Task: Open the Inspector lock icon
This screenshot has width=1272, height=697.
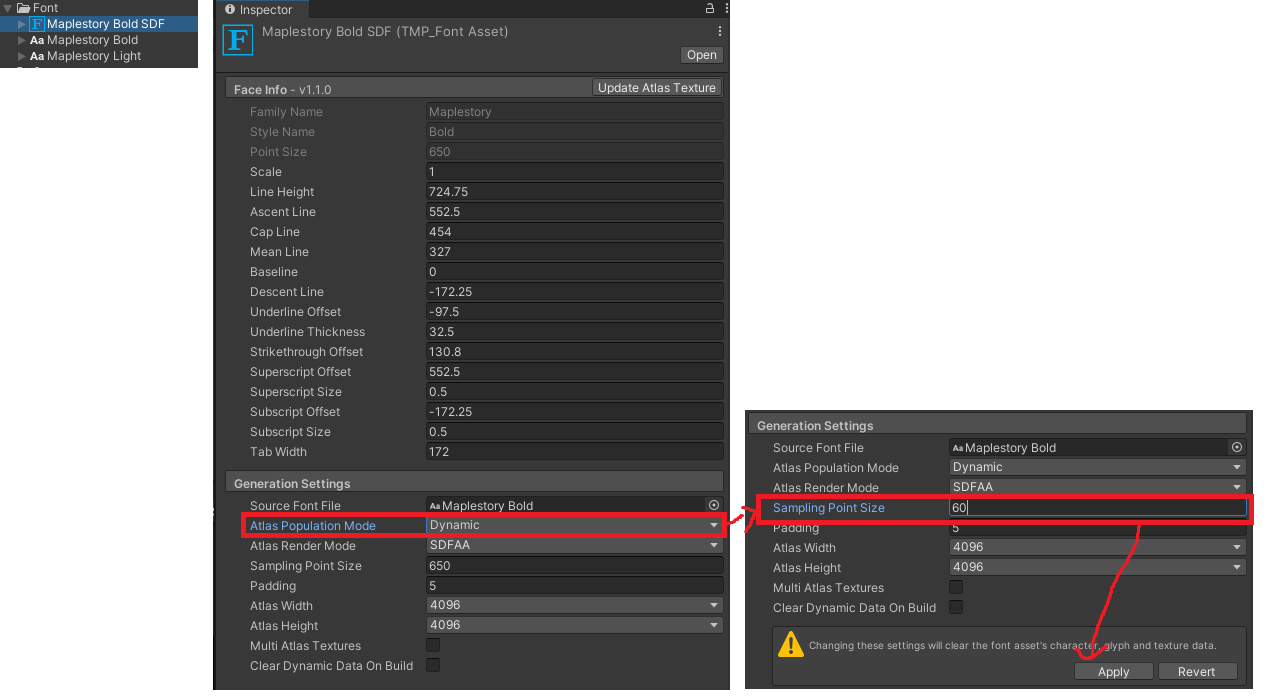Action: pyautogui.click(x=710, y=8)
